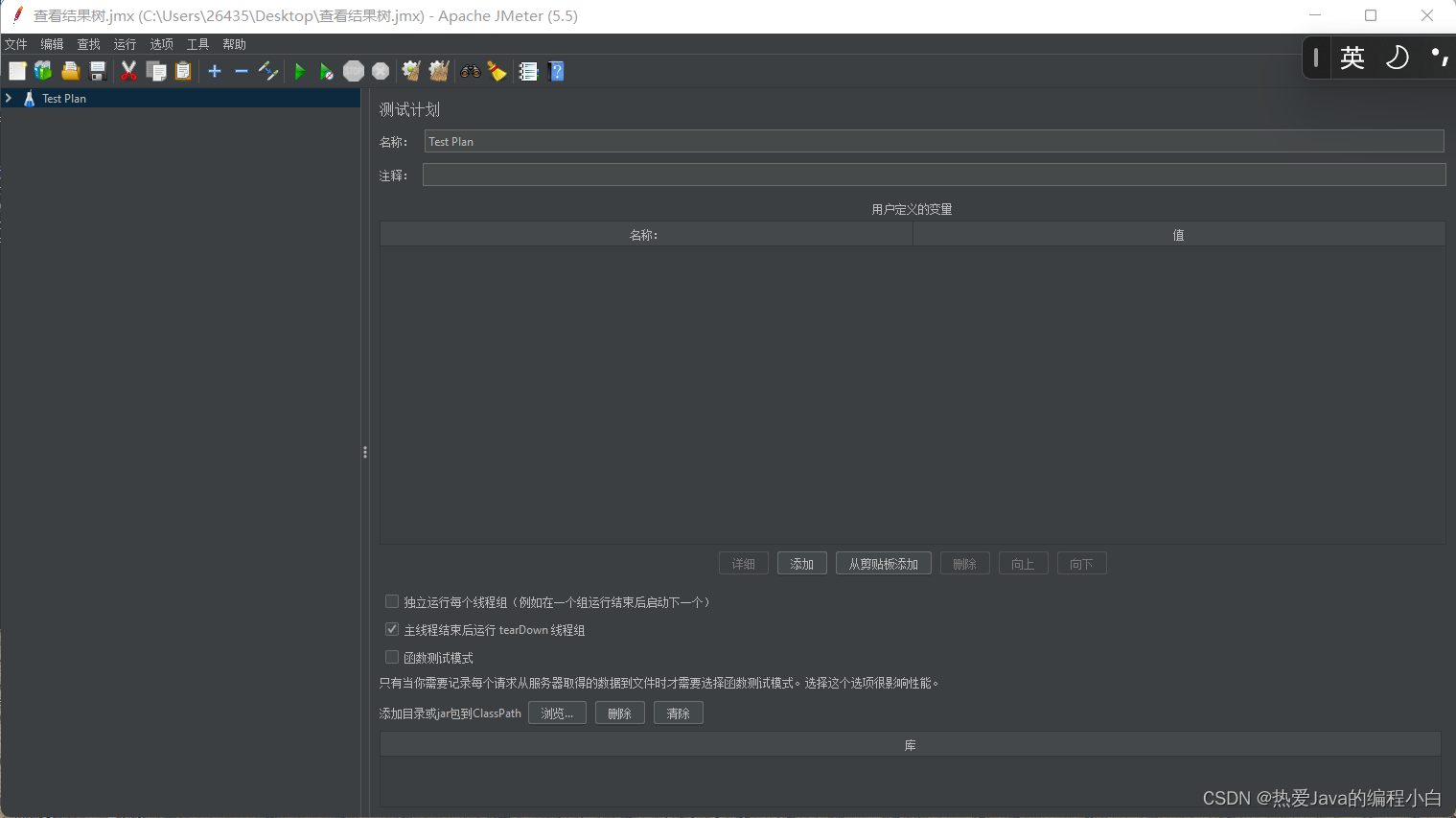Expand the Test Plan tree node
Screen dimensions: 1456x818
[9, 98]
